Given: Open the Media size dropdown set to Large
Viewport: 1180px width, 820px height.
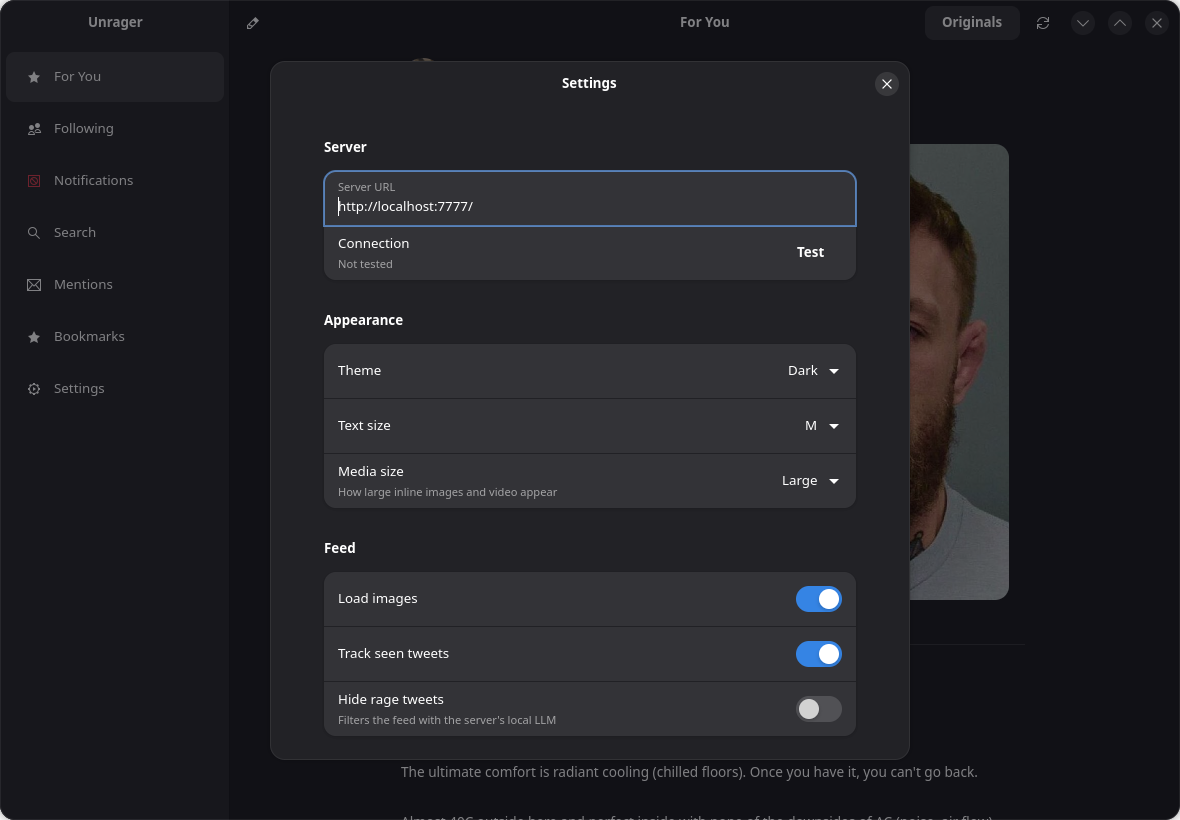Looking at the screenshot, I should 810,481.
